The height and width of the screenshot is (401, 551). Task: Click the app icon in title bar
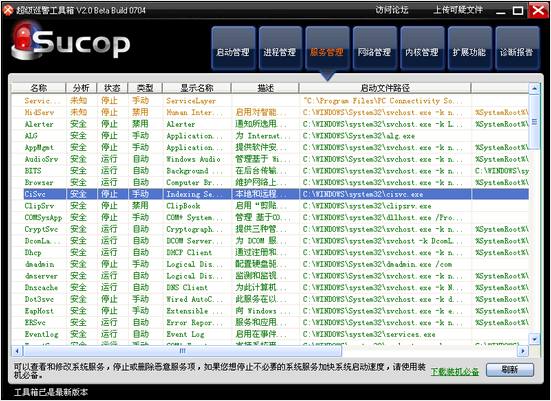[x=8, y=10]
